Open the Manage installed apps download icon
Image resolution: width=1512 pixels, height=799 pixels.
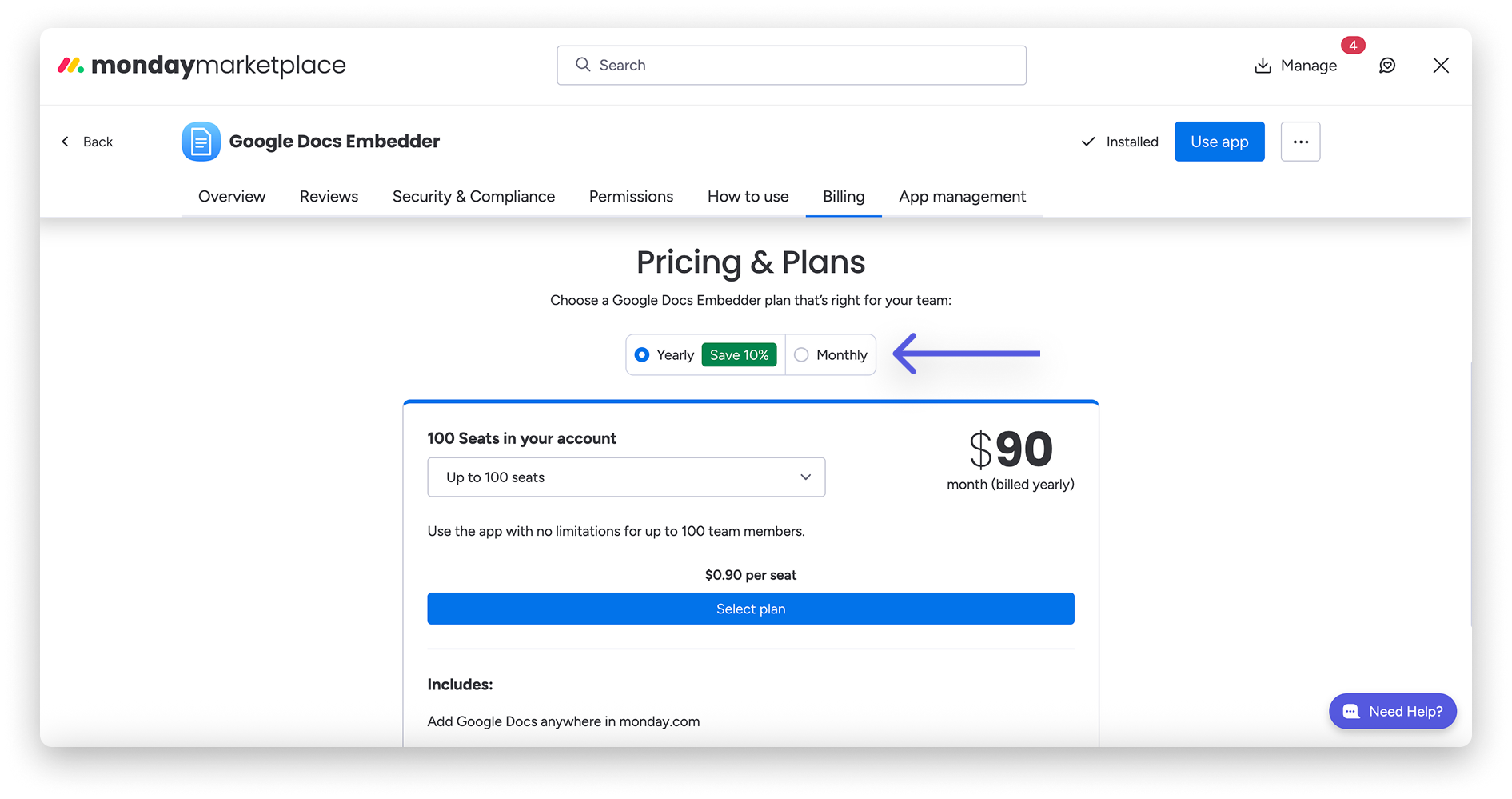point(1263,66)
